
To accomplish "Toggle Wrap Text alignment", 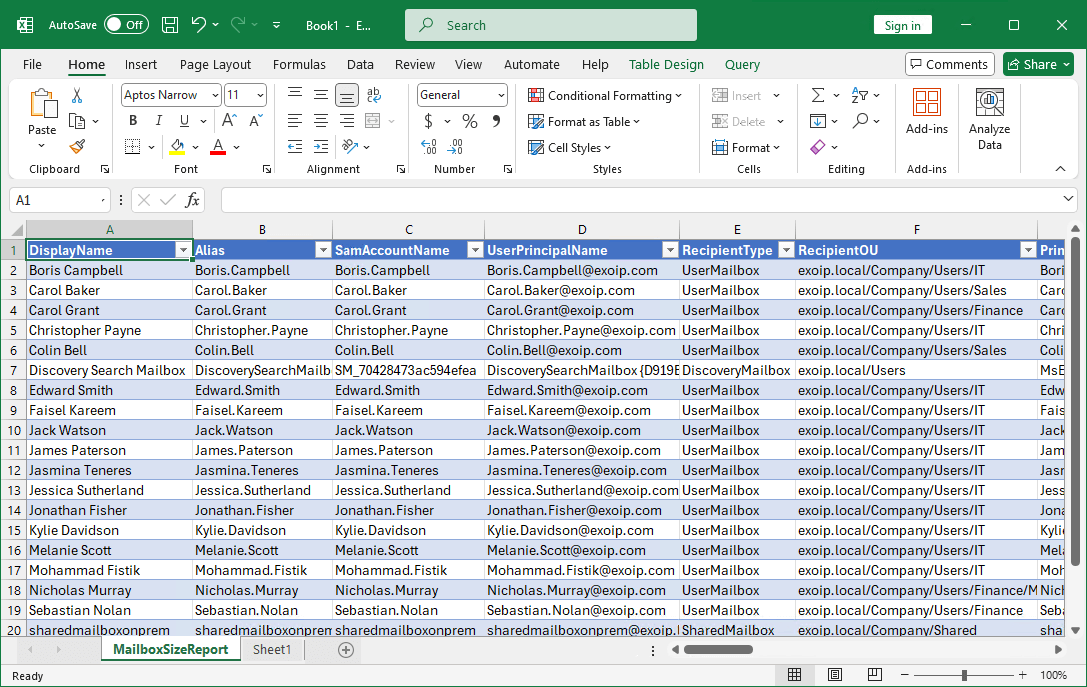I will (x=374, y=95).
